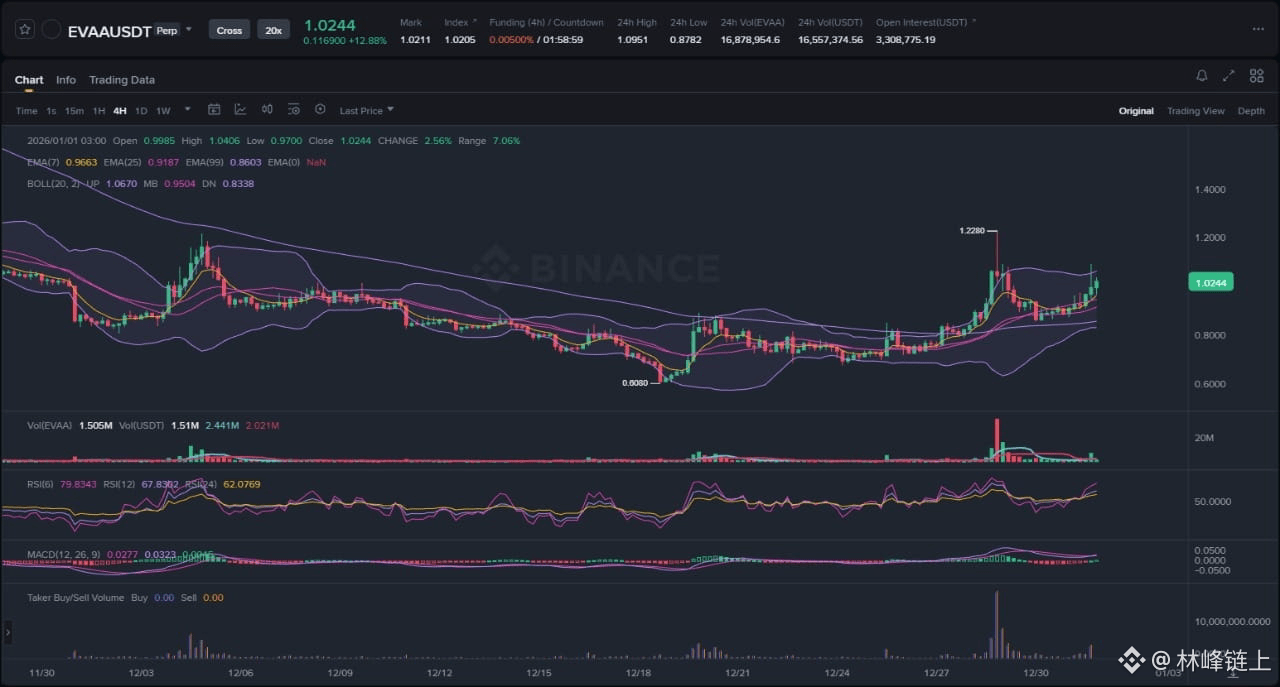The image size is (1280, 687).
Task: Click the 12/27 date on time axis
Action: click(x=936, y=673)
